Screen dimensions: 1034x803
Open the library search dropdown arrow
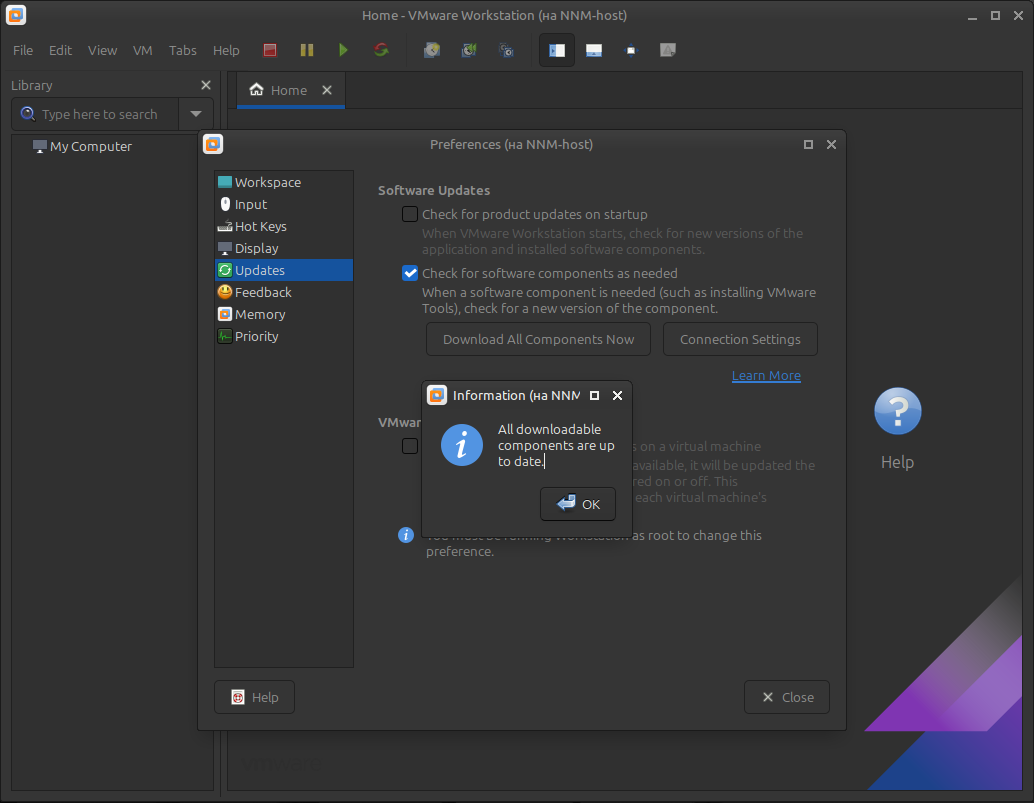point(196,114)
